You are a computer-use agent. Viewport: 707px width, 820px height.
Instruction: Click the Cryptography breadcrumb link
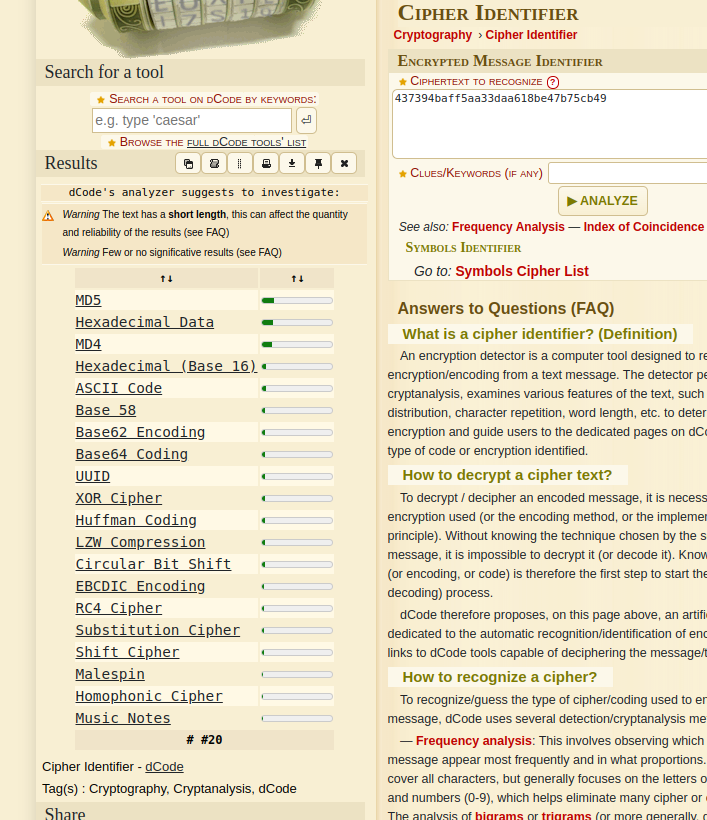click(x=432, y=35)
